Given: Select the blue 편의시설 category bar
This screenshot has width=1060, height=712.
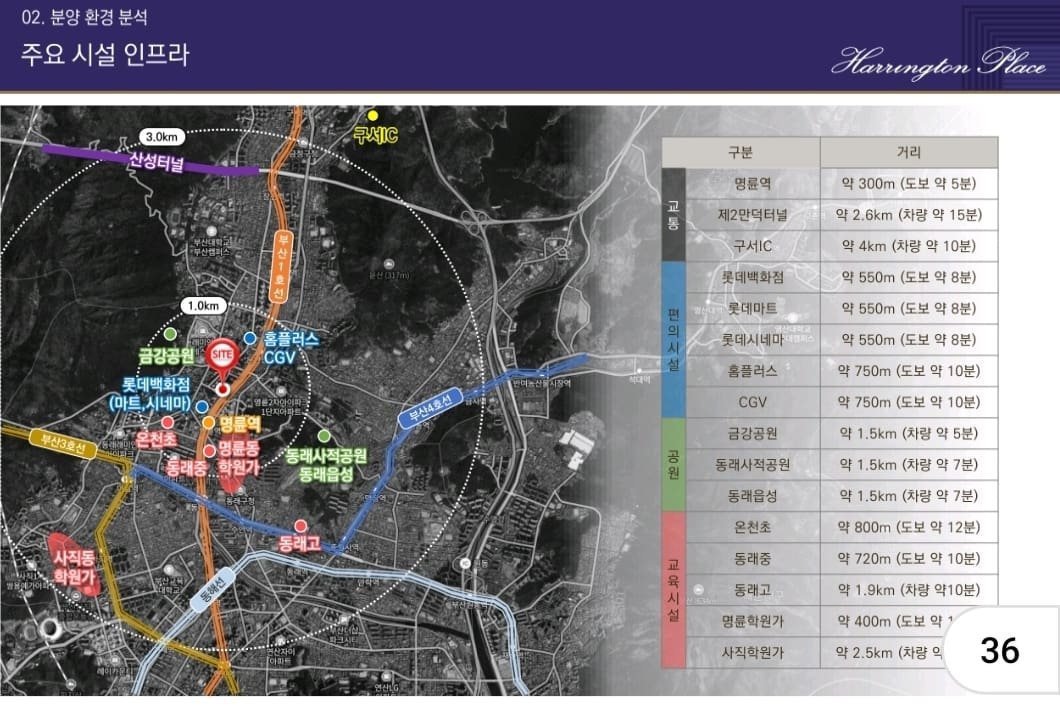Looking at the screenshot, I should pos(673,340).
